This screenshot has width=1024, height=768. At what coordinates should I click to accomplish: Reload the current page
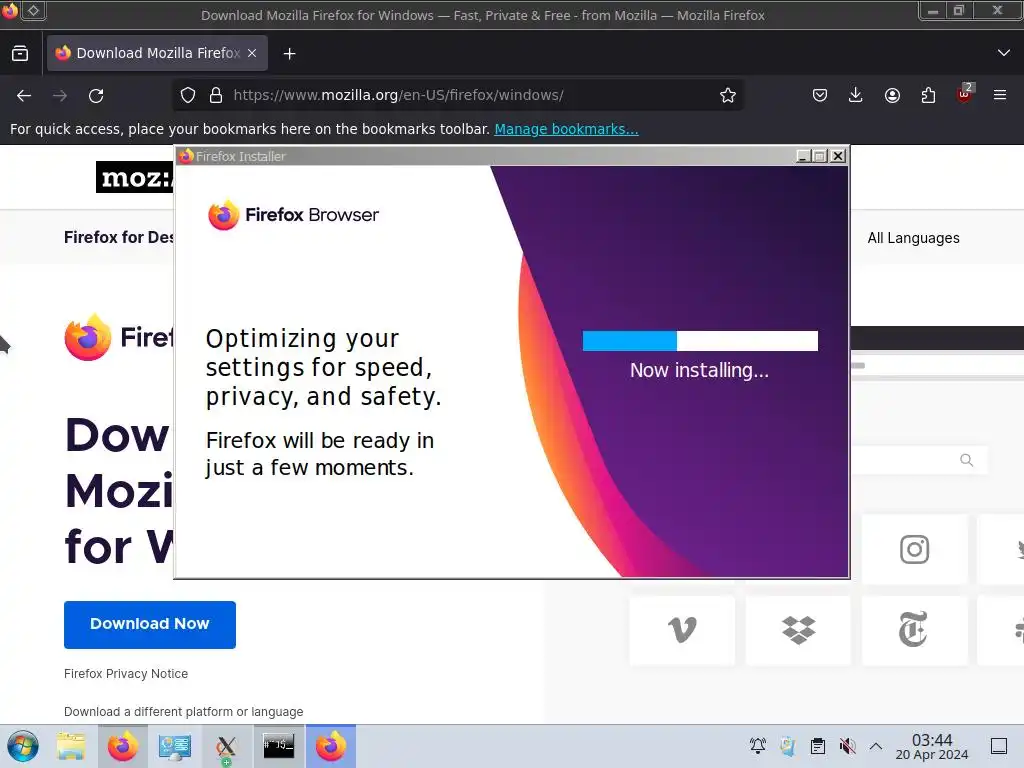coord(96,95)
